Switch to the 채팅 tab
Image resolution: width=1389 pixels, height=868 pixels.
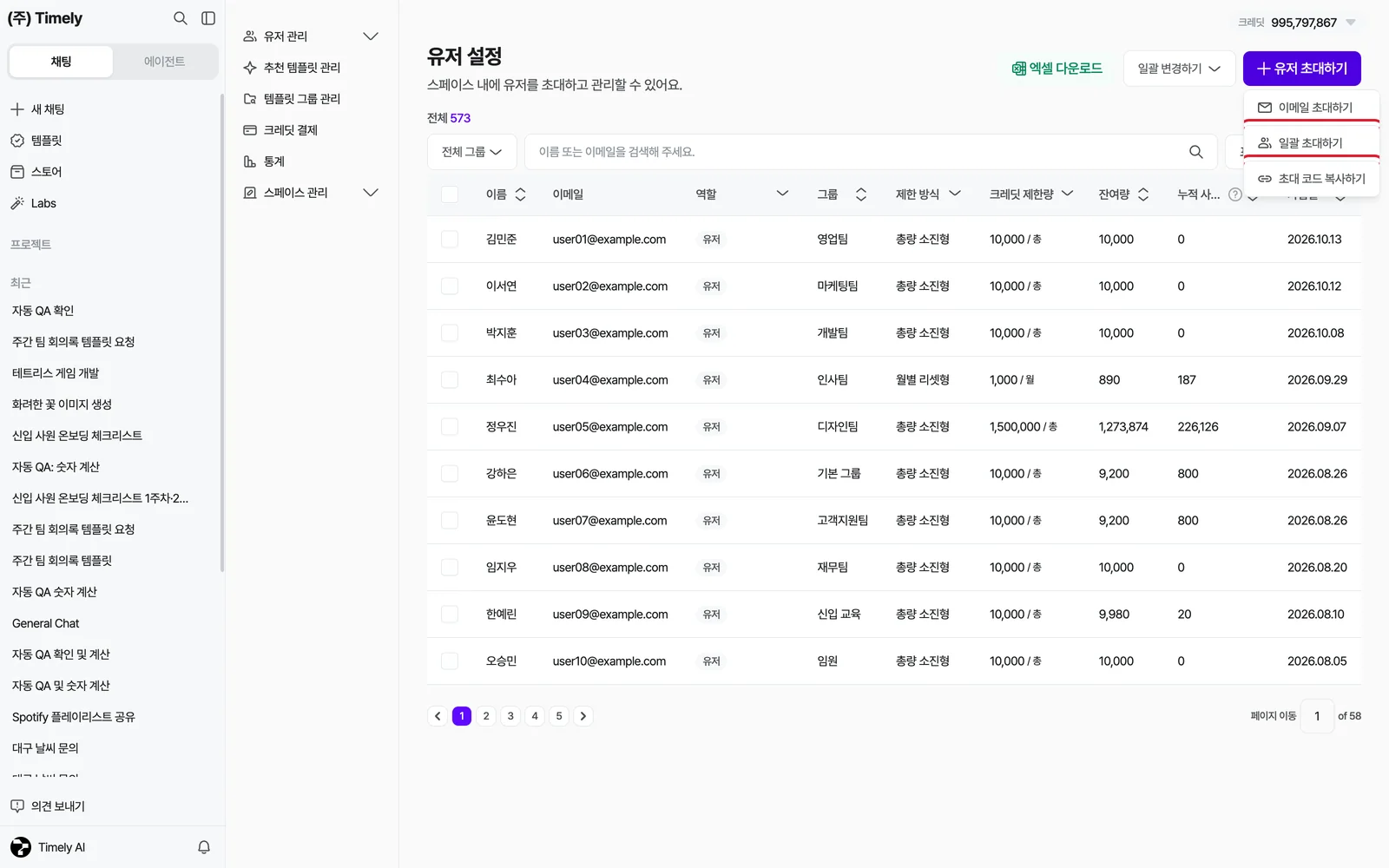[x=61, y=62]
